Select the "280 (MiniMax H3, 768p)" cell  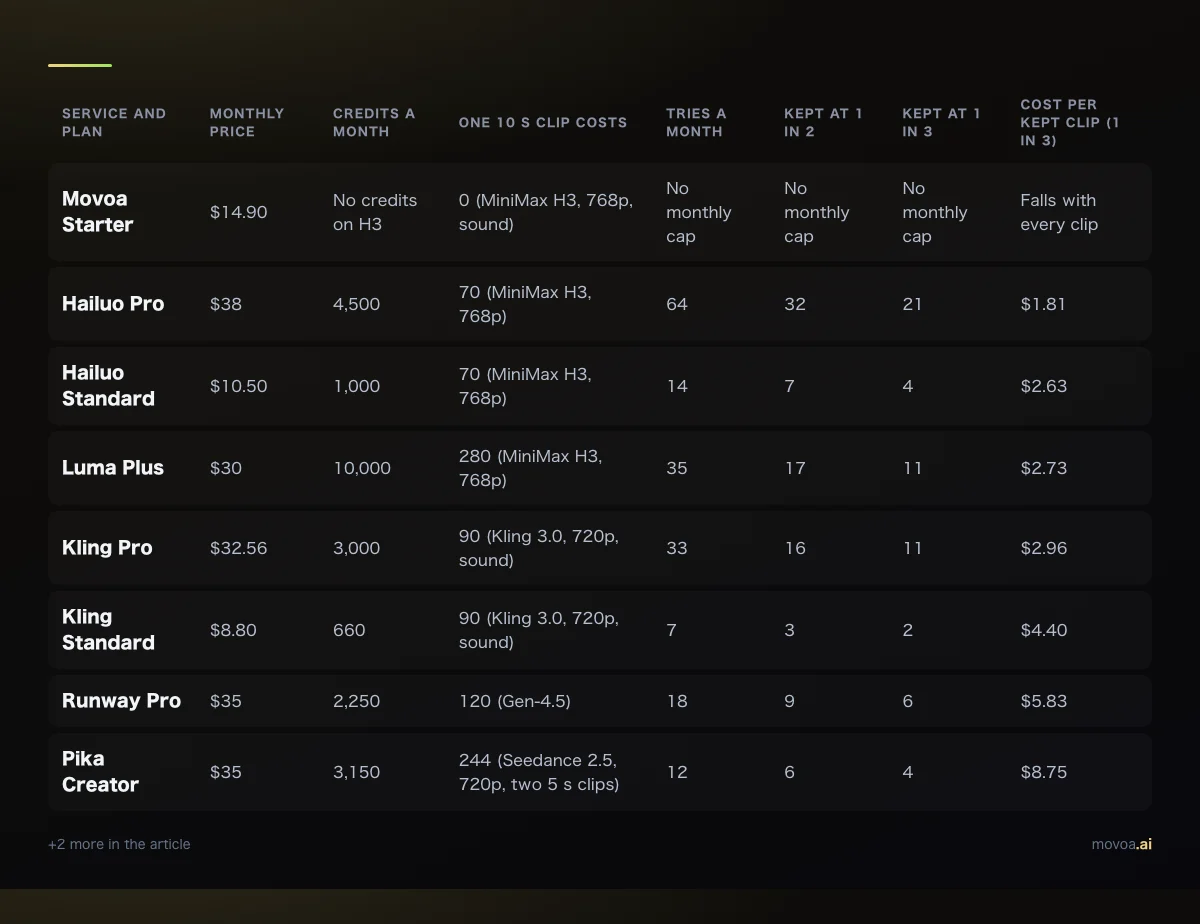tap(530, 468)
